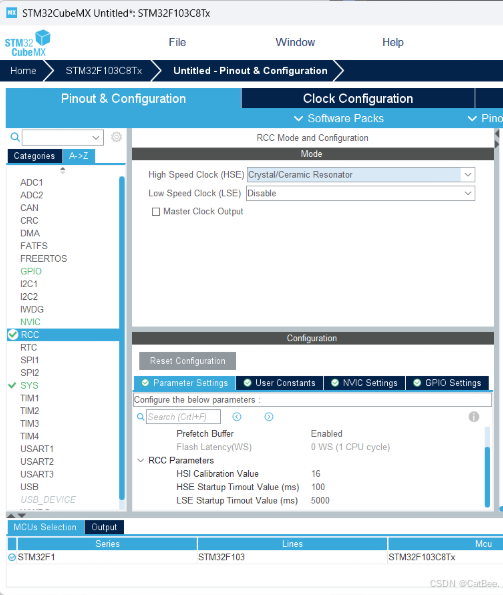Click the green check mark beside SYS
The image size is (503, 595).
click(x=12, y=385)
